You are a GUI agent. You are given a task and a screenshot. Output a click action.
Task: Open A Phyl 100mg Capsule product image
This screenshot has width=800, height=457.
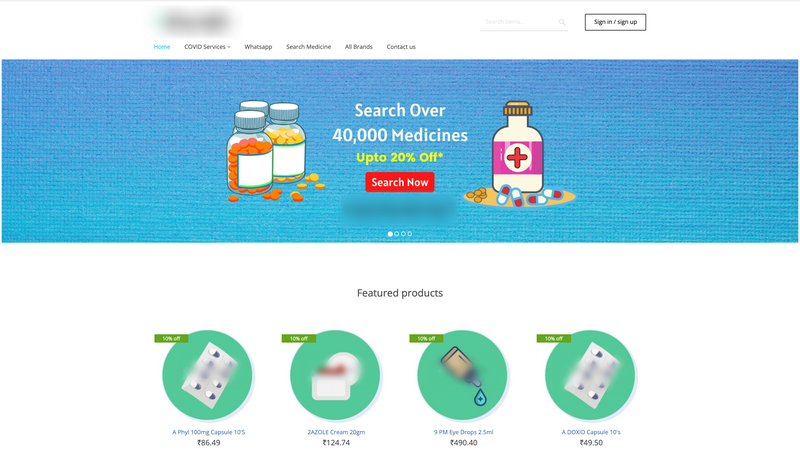point(208,375)
